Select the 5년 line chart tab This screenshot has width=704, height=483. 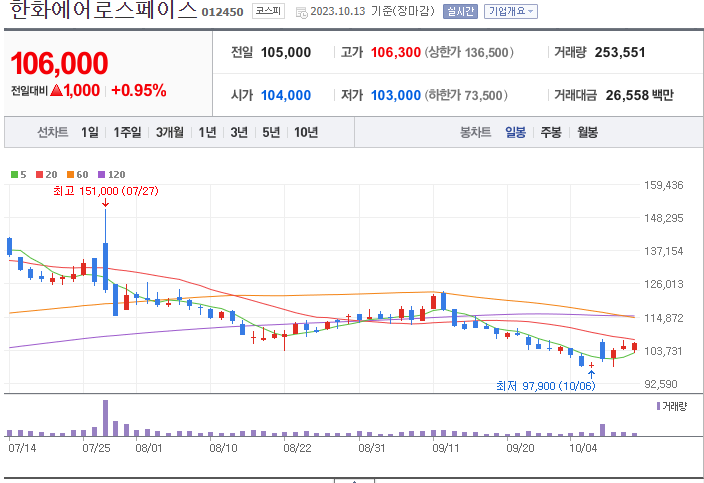tap(271, 132)
